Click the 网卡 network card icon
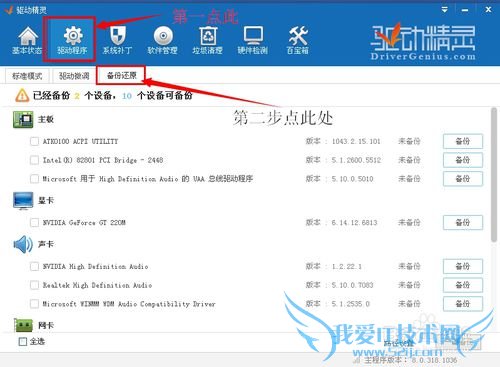The width and height of the screenshot is (500, 367). click(23, 325)
